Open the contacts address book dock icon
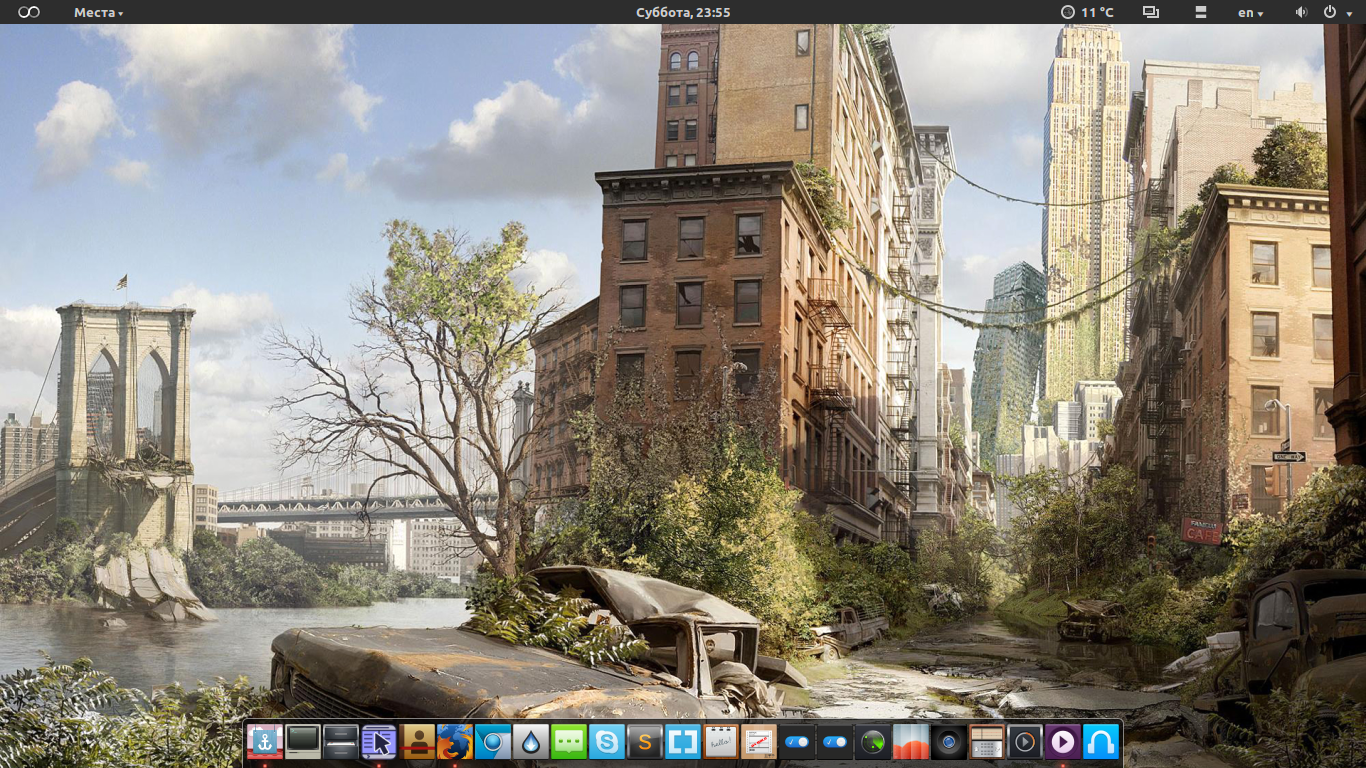Image resolution: width=1366 pixels, height=768 pixels. pos(417,742)
